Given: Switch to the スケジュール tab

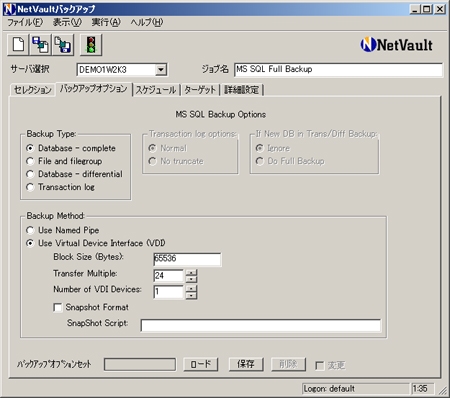Looking at the screenshot, I should tap(156, 90).
